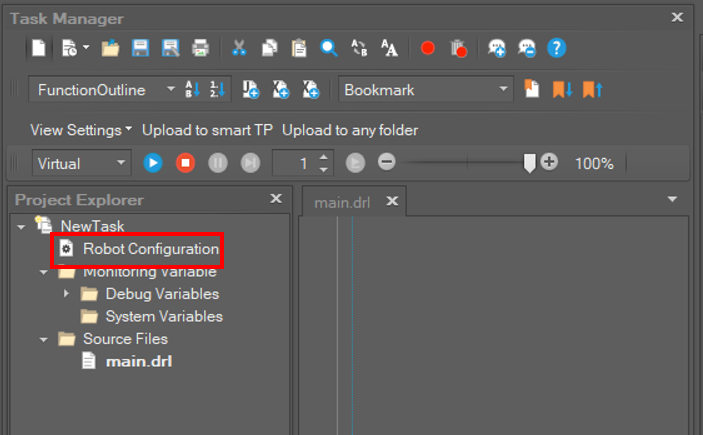Viewport: 703px width, 435px height.
Task: Expand the Debug Variables folder
Action: click(67, 294)
